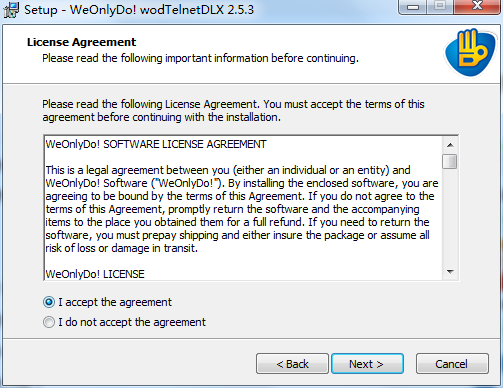Go back with the '< Back' button
This screenshot has width=503, height=388.
pos(292,364)
